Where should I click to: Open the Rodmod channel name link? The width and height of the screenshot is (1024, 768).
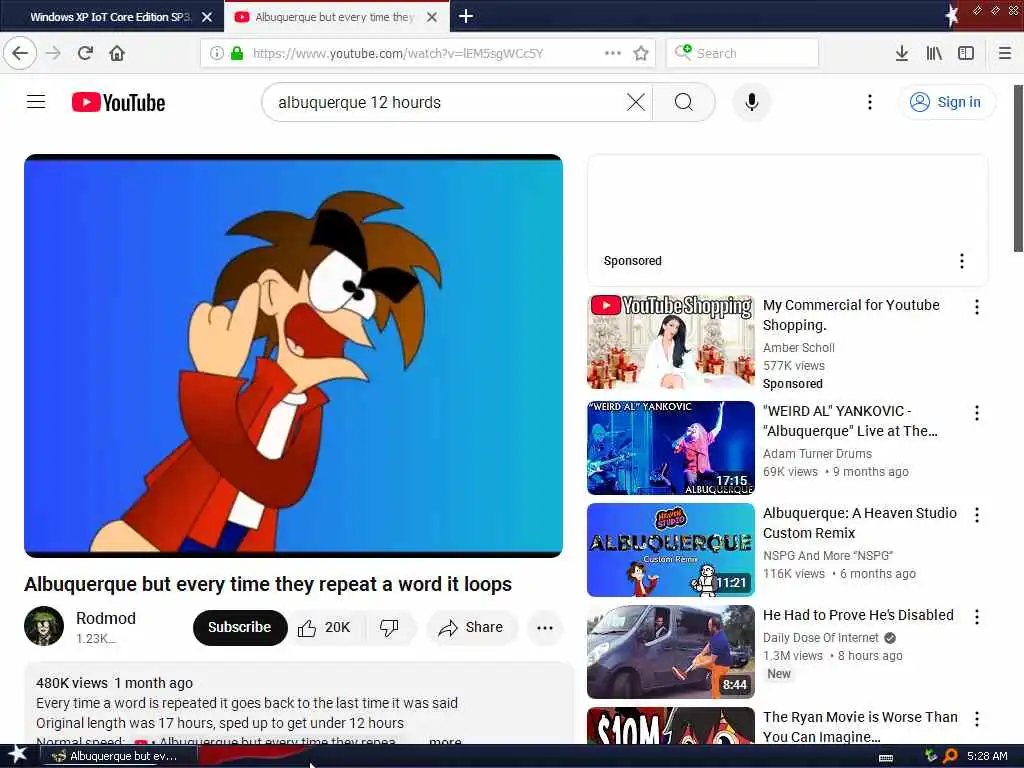pyautogui.click(x=106, y=618)
